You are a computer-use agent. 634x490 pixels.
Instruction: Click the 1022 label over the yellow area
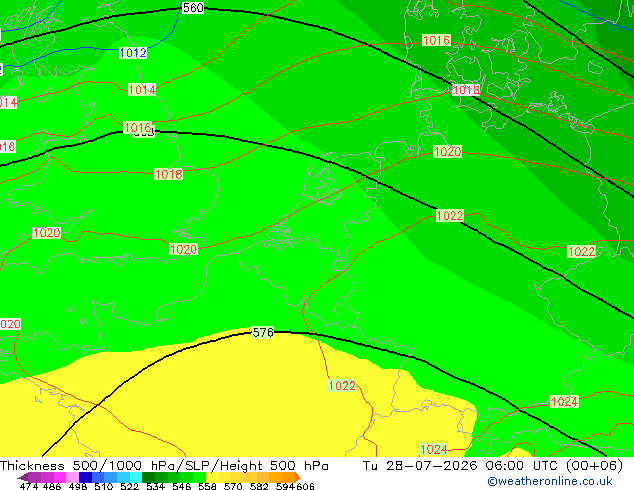(342, 385)
